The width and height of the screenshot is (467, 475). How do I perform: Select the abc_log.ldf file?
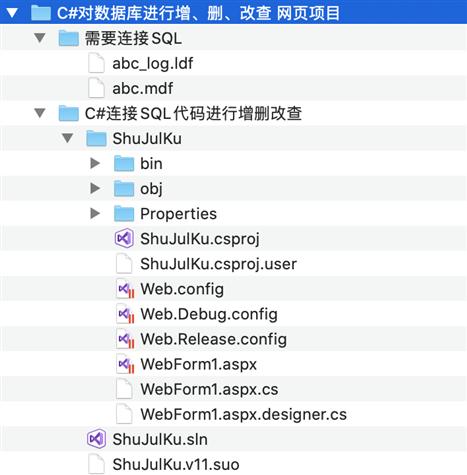(x=233, y=63)
